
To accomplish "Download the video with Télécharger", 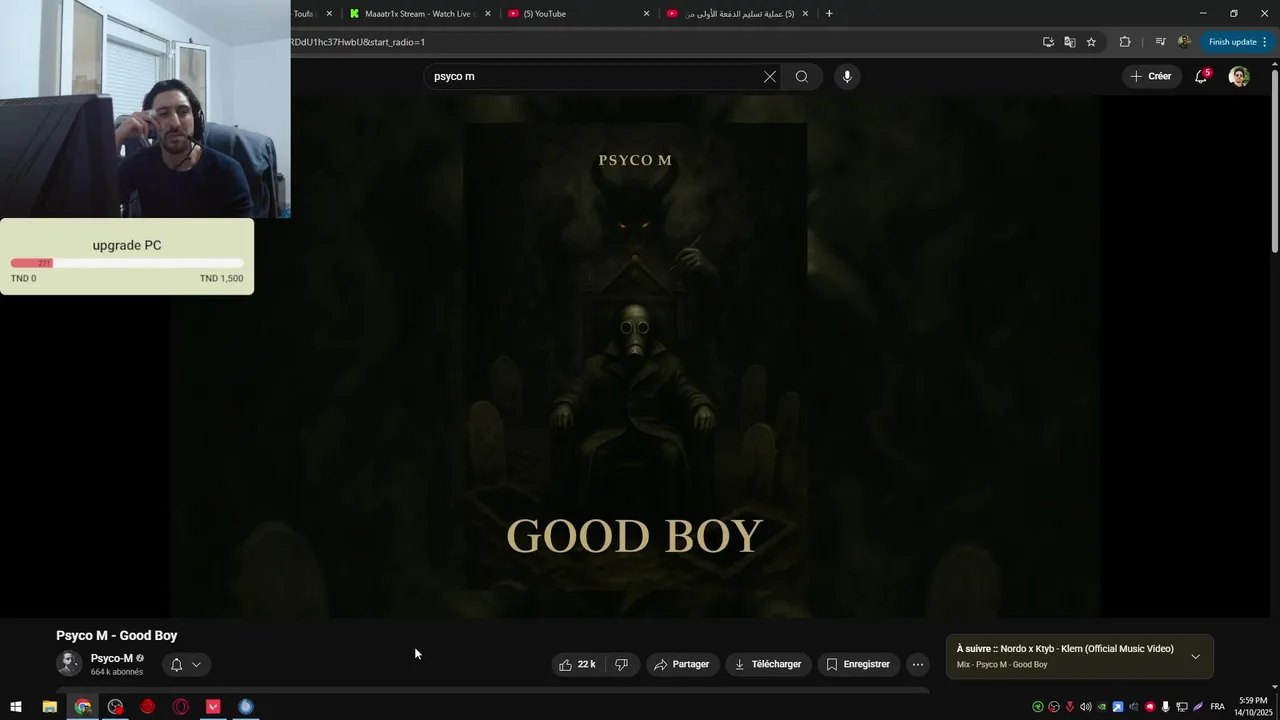I will [x=768, y=664].
